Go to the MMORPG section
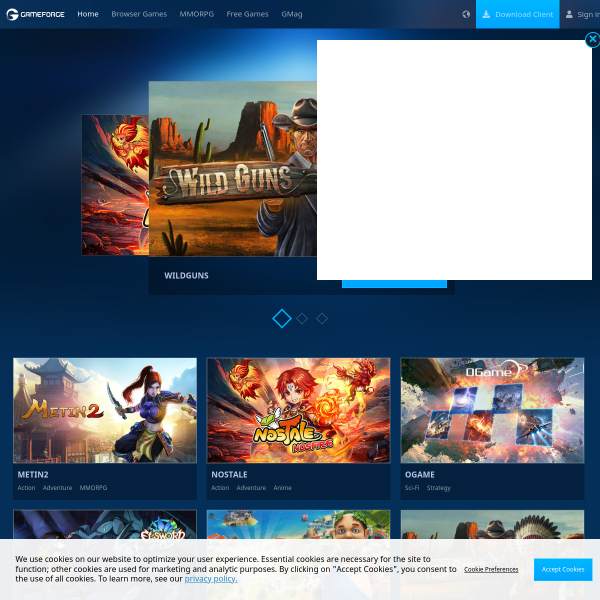This screenshot has height=600, width=600. (x=196, y=14)
